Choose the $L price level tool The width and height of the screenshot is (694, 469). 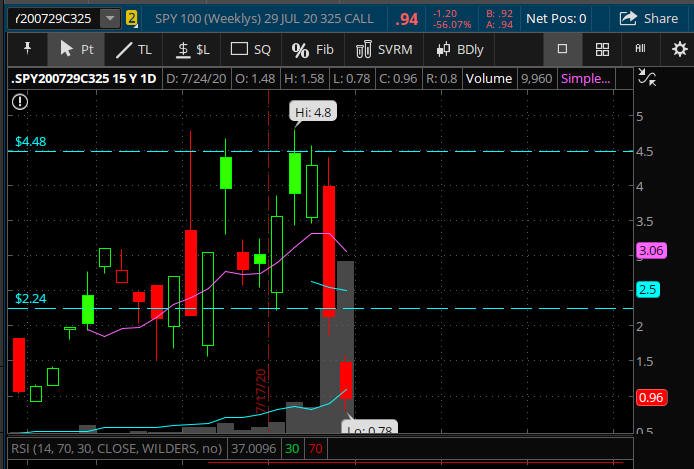(192, 49)
